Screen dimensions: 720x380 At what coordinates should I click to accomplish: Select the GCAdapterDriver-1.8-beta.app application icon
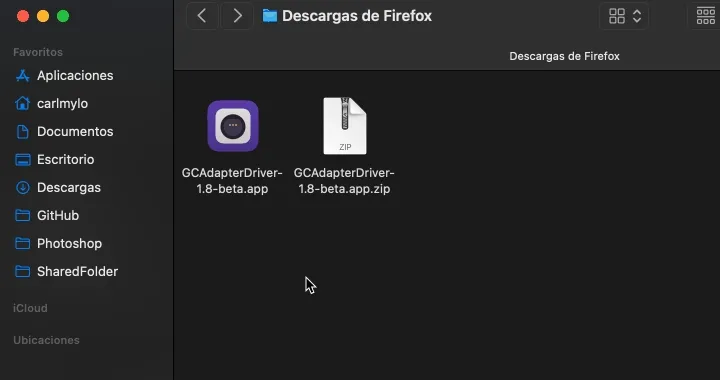click(233, 126)
